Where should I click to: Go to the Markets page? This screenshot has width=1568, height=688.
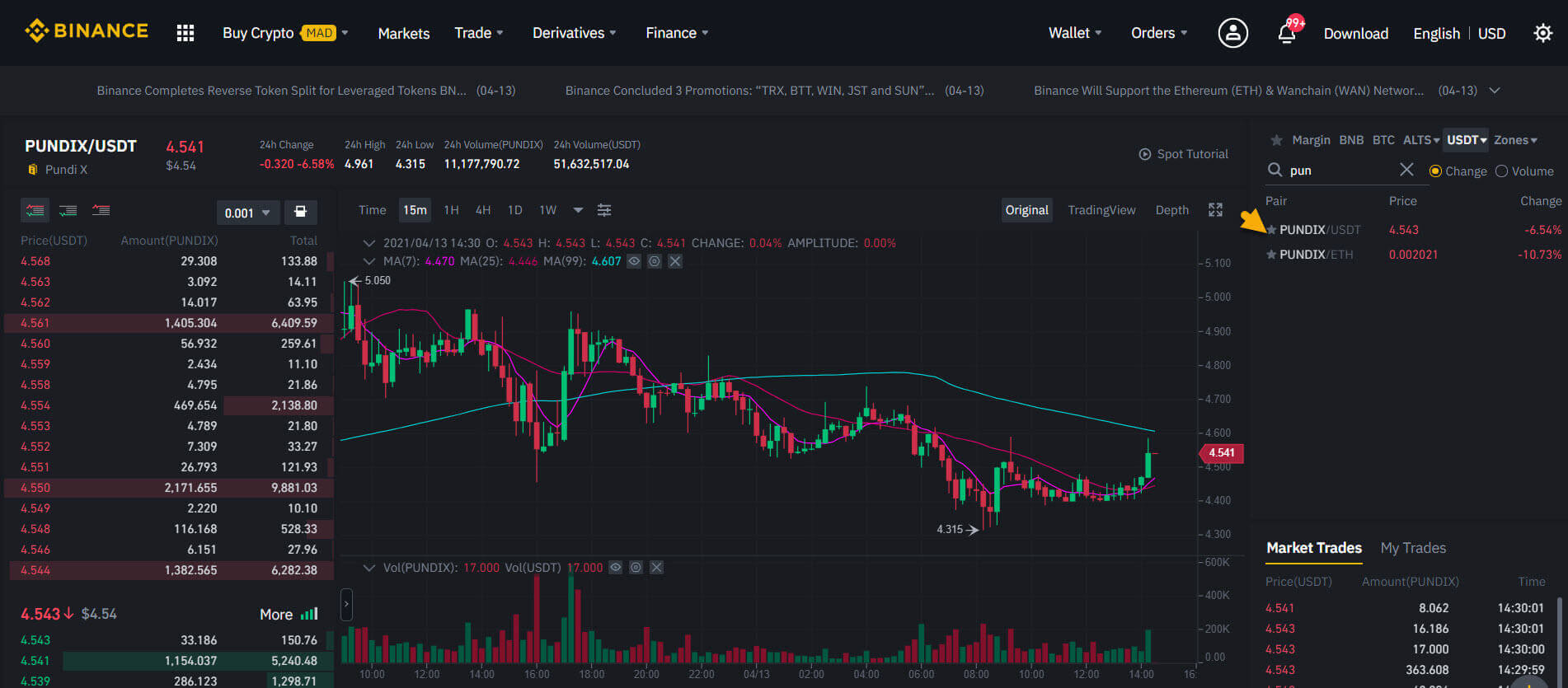[404, 33]
